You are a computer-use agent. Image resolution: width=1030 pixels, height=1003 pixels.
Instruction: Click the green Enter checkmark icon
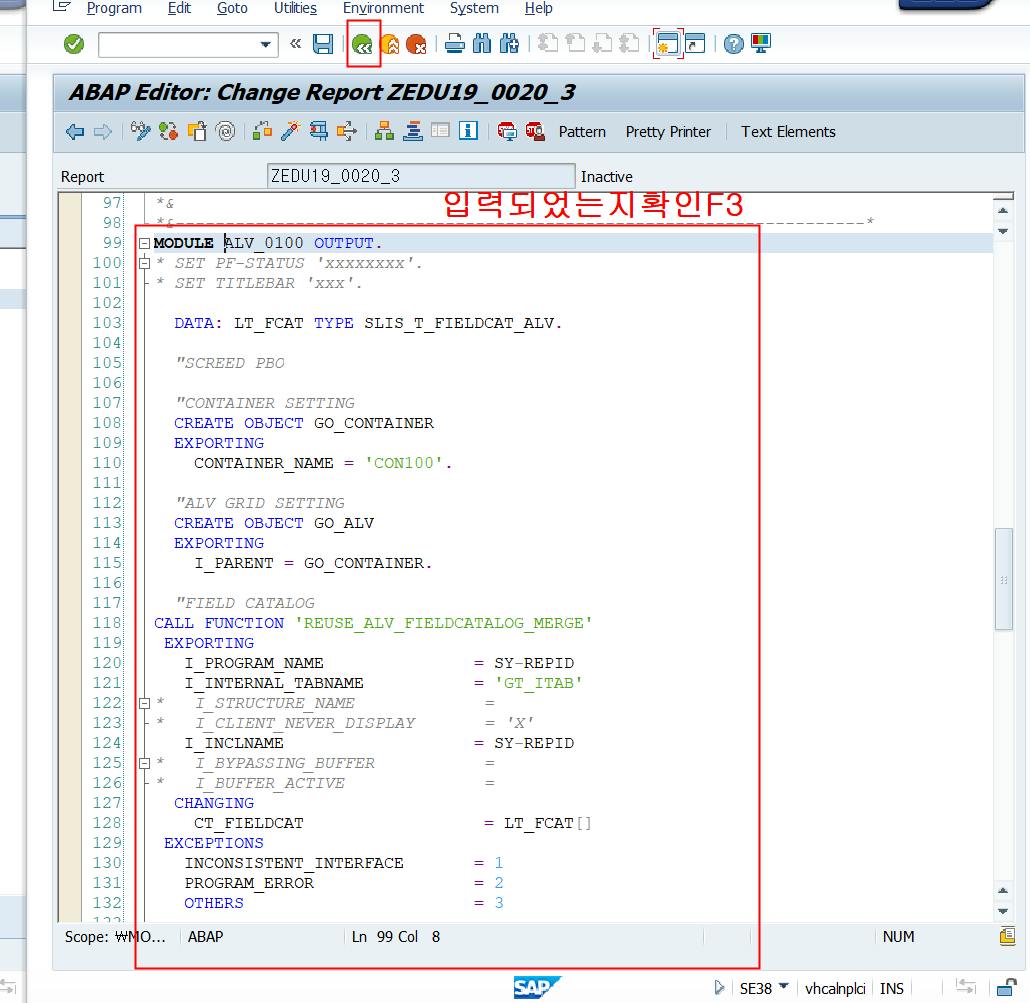point(74,44)
